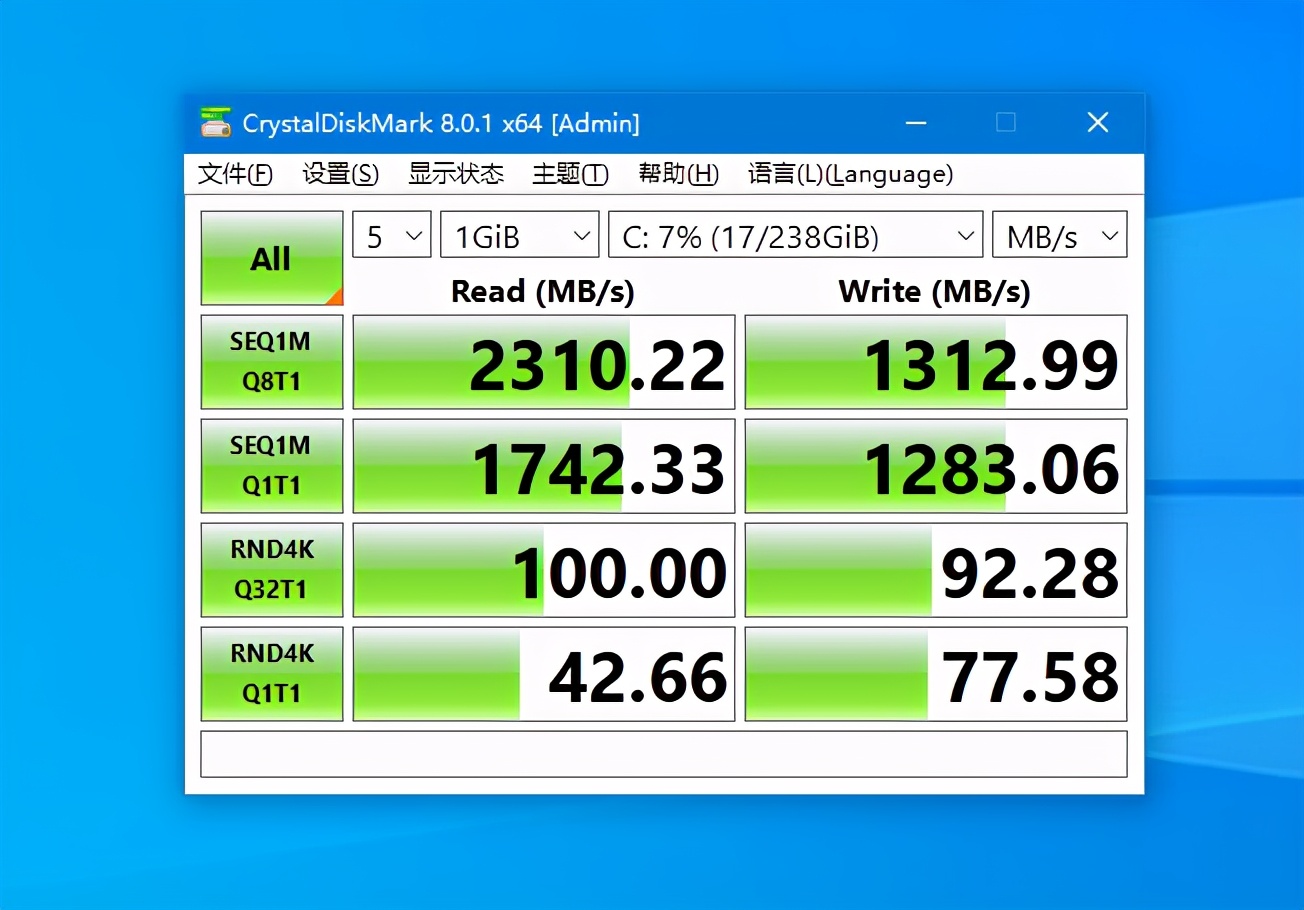
Task: Close the CrystalDiskMark window
Action: click(x=1098, y=123)
